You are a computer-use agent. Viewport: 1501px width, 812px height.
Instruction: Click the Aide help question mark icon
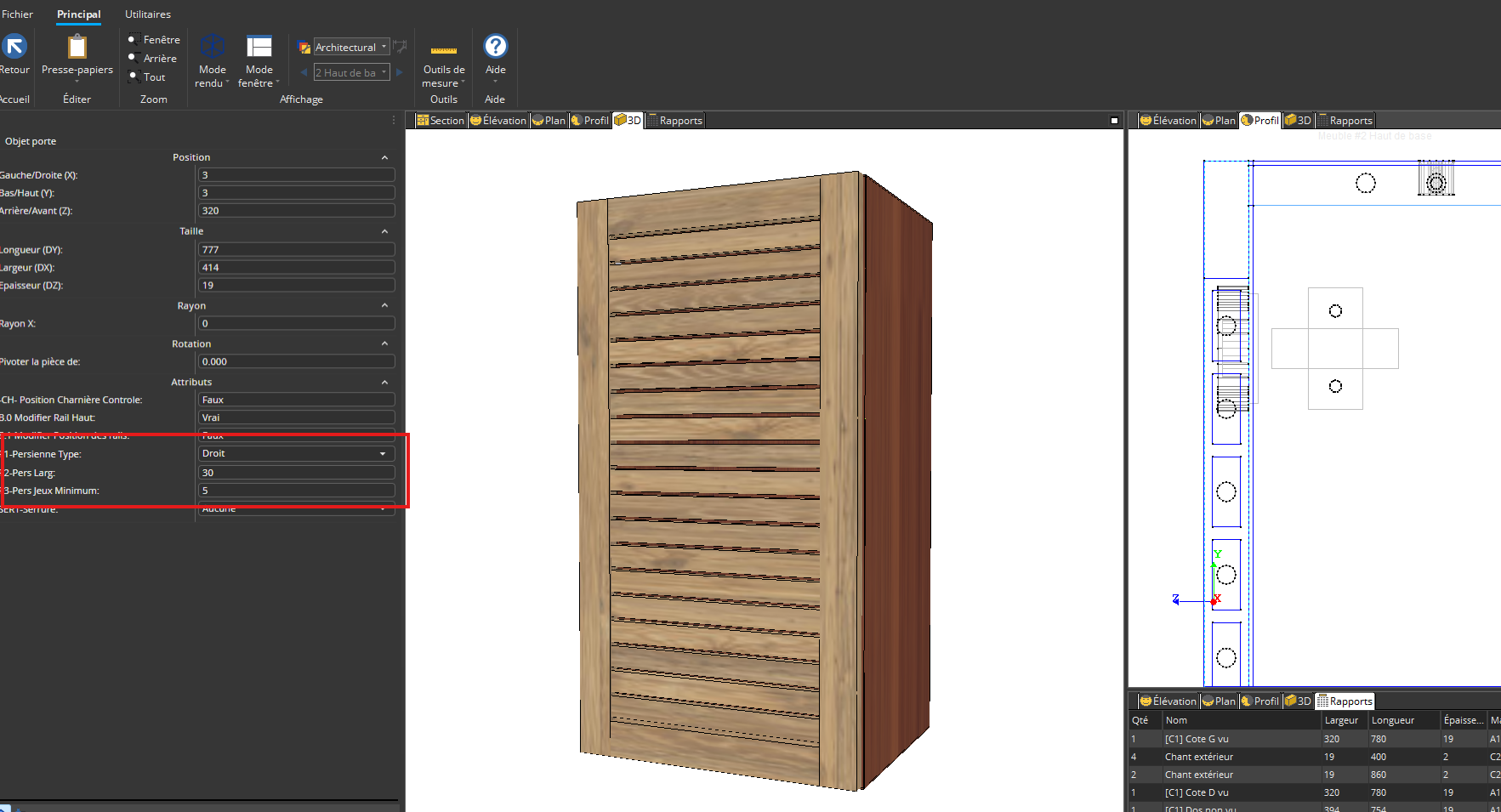point(495,46)
